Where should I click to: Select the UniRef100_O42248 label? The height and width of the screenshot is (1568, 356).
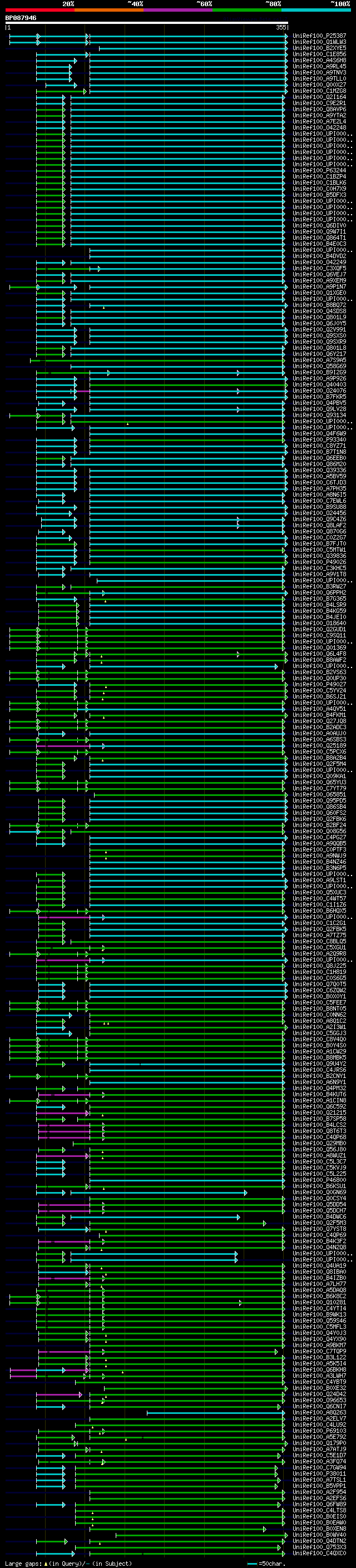[x=319, y=128]
